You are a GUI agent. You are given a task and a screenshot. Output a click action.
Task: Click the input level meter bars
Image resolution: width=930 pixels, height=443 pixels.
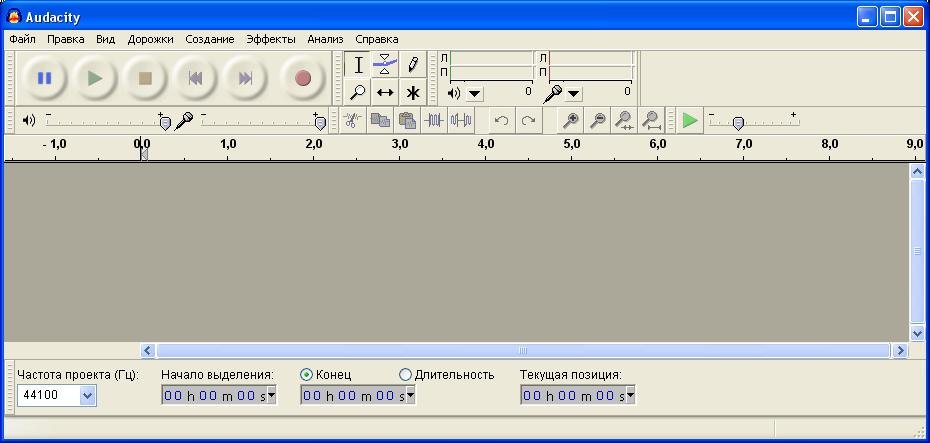(x=591, y=66)
